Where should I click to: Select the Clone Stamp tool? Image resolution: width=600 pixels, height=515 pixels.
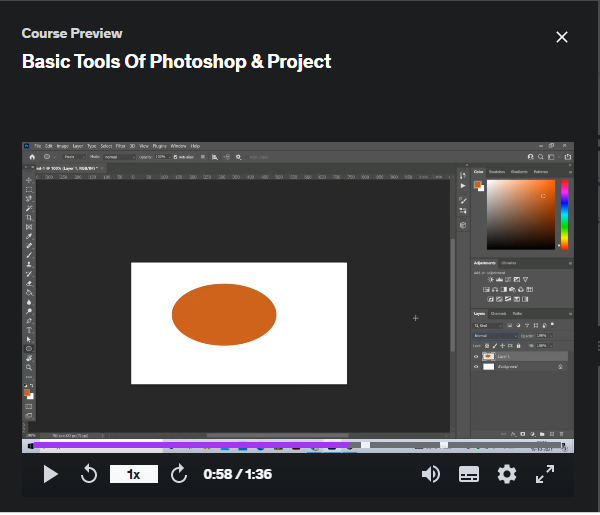pyautogui.click(x=29, y=264)
